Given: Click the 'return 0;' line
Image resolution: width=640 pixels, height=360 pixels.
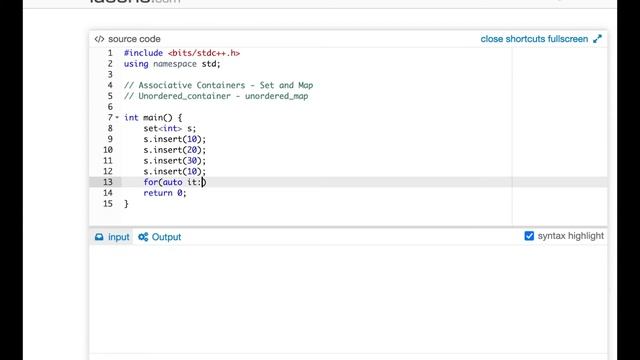Looking at the screenshot, I should tap(165, 193).
